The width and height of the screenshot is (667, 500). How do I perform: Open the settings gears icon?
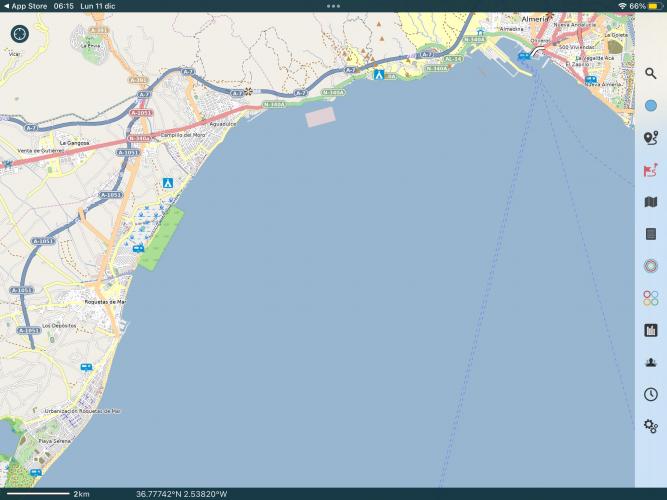[x=650, y=427]
